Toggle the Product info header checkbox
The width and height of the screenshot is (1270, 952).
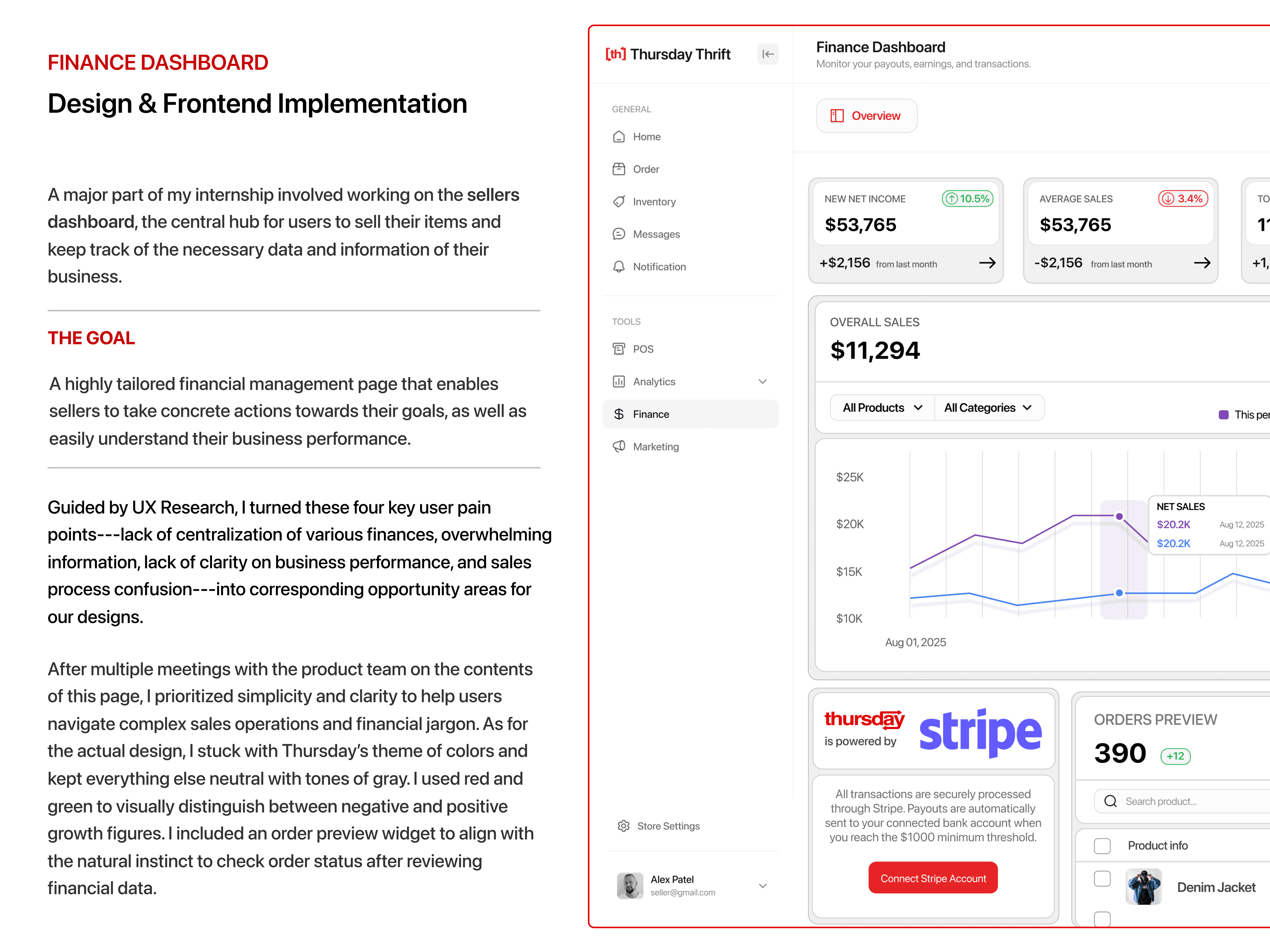(1102, 846)
